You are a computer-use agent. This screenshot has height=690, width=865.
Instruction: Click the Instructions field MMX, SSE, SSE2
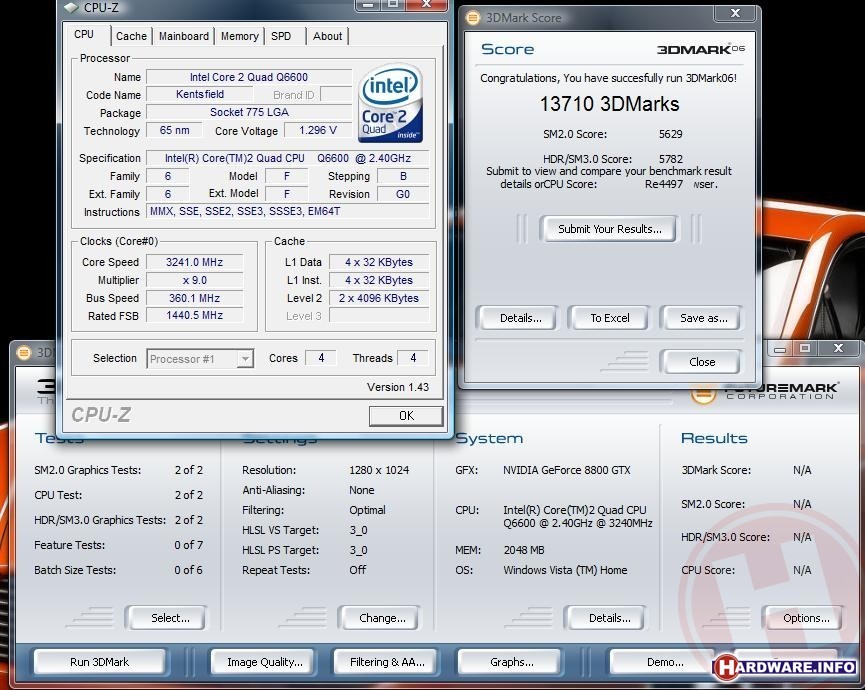(x=287, y=211)
